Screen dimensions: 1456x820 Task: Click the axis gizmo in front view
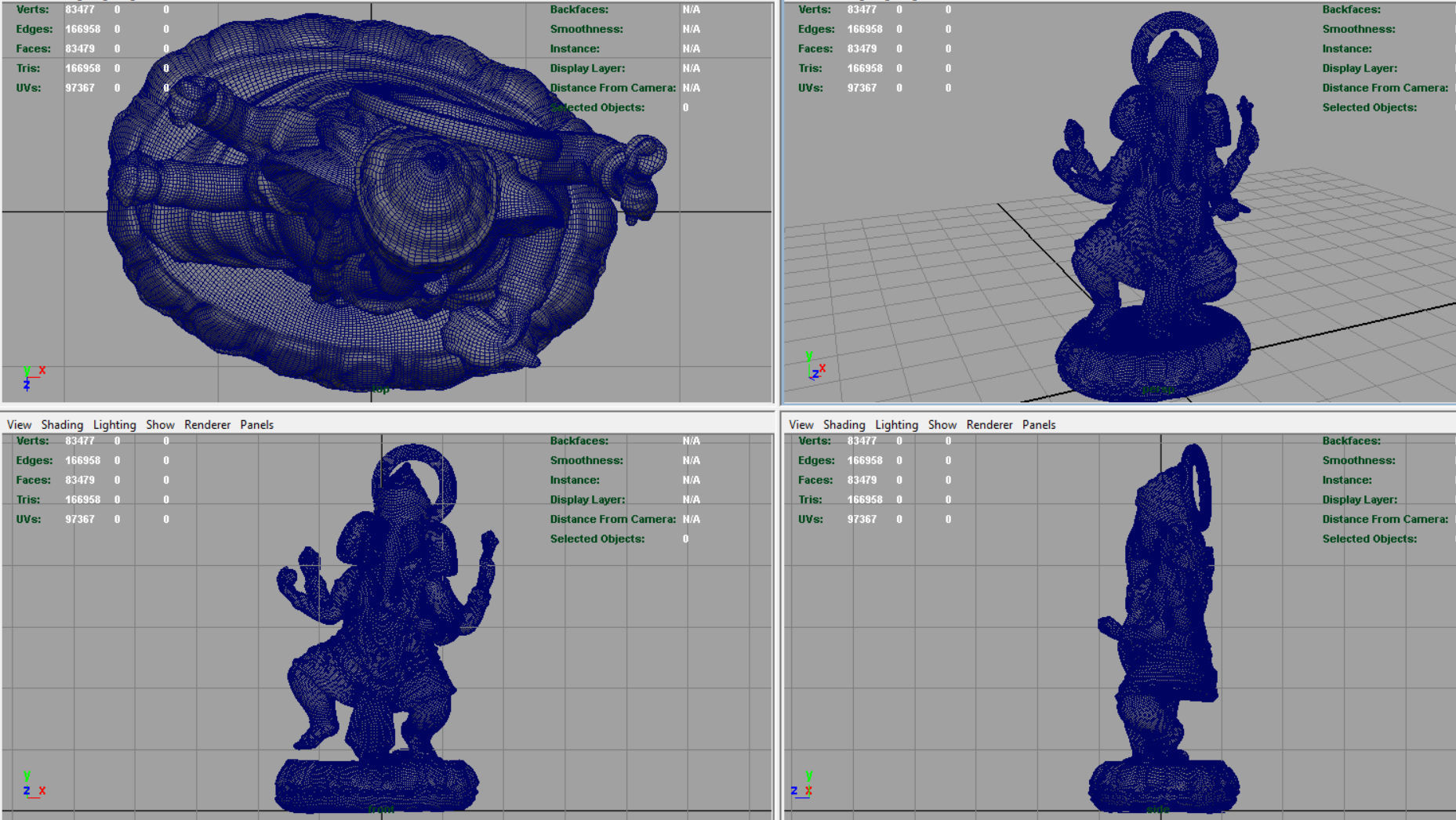tap(33, 784)
